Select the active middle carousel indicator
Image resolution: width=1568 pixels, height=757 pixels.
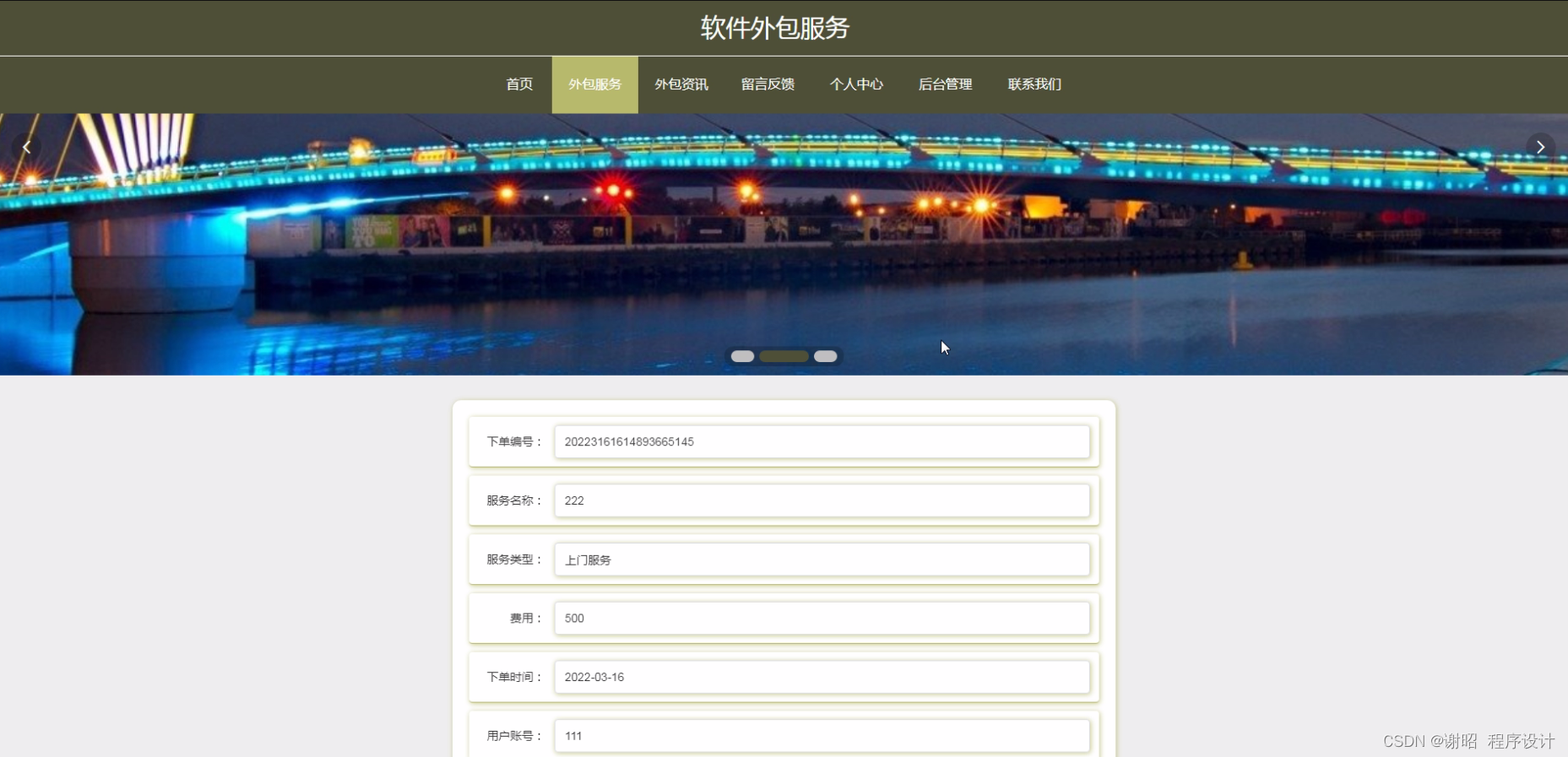[784, 356]
